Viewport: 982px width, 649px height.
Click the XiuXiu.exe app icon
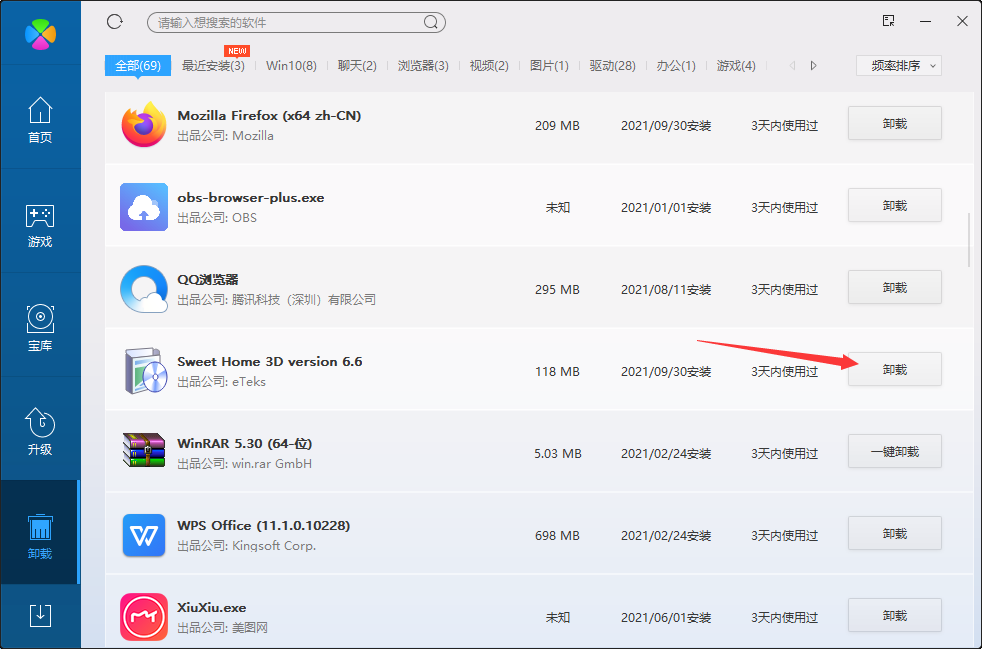click(144, 617)
